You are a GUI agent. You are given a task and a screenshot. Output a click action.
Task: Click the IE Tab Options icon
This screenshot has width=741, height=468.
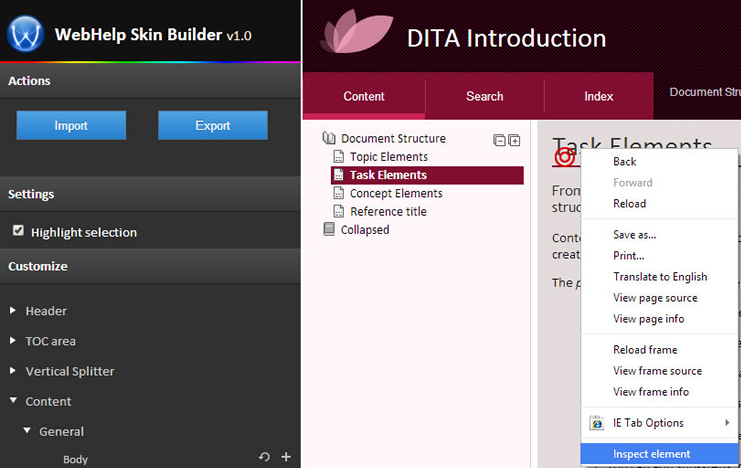click(x=596, y=423)
